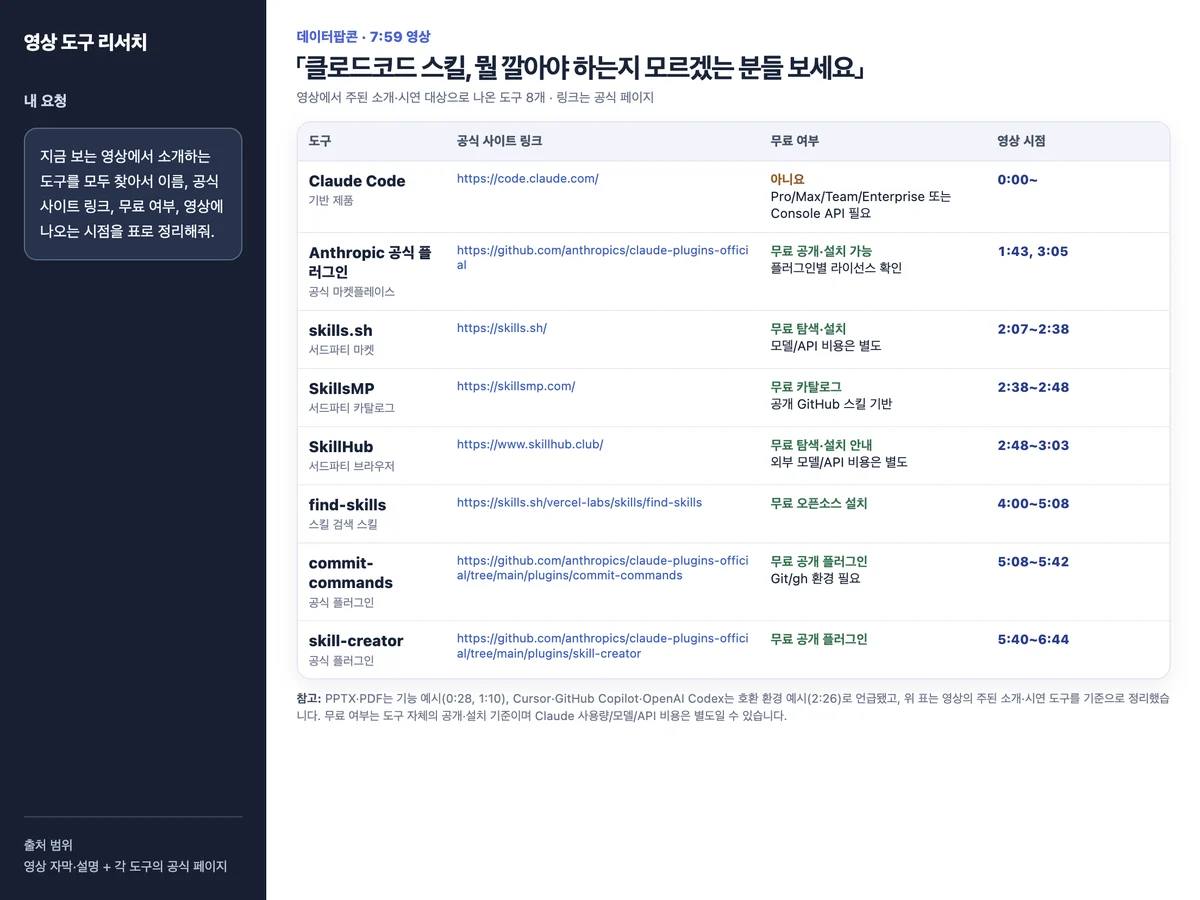Click 무료 탐색·설치 안내 status
Image resolution: width=1200 pixels, height=900 pixels.
coord(821,444)
